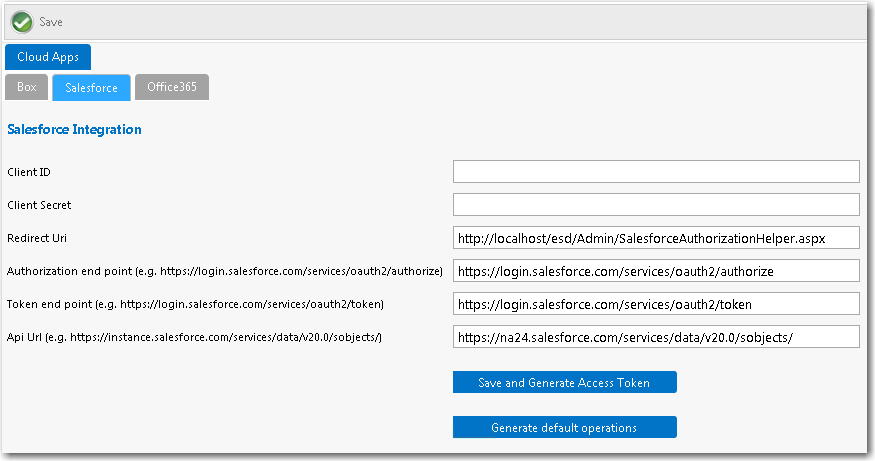The image size is (875, 461).
Task: Click the Redirect Uri label text
Action: [36, 238]
